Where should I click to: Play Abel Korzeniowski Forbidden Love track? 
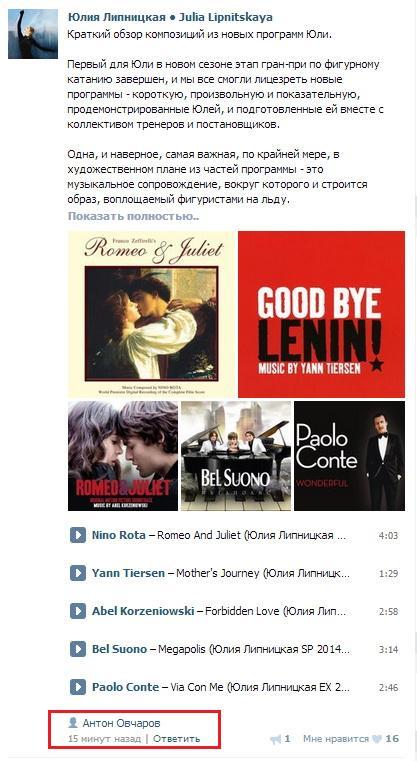click(78, 611)
